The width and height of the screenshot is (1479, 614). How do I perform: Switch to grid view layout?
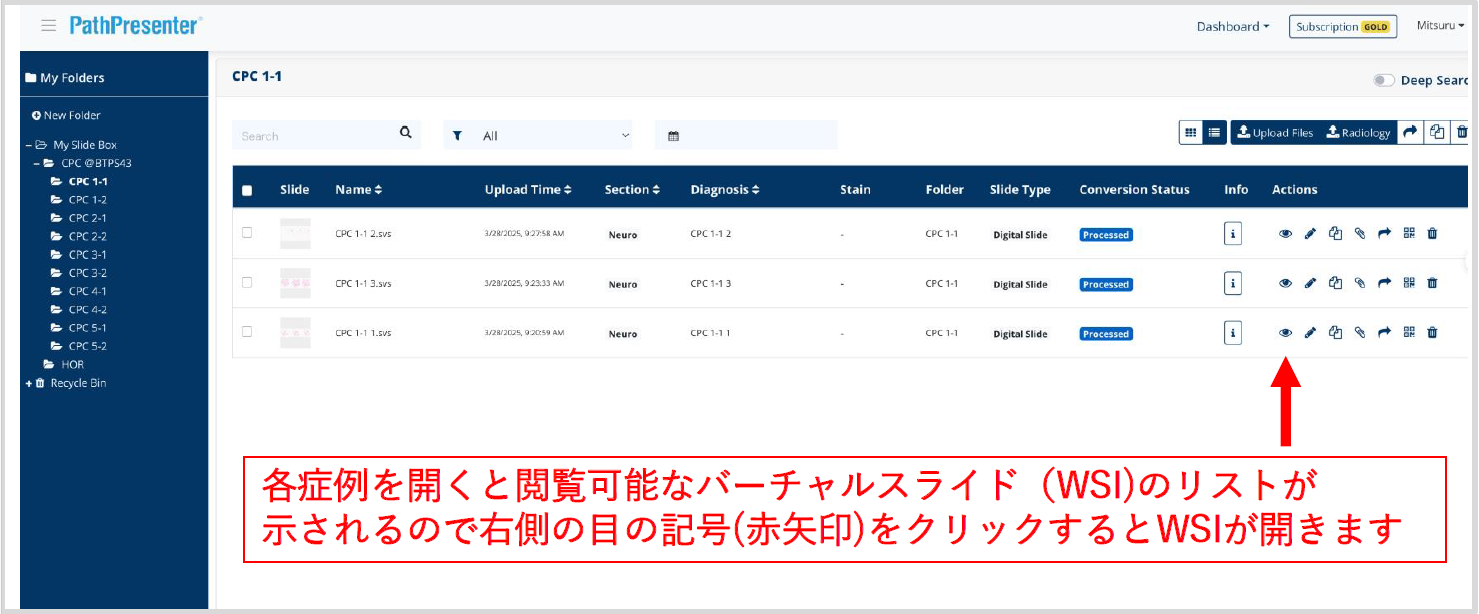click(1191, 132)
